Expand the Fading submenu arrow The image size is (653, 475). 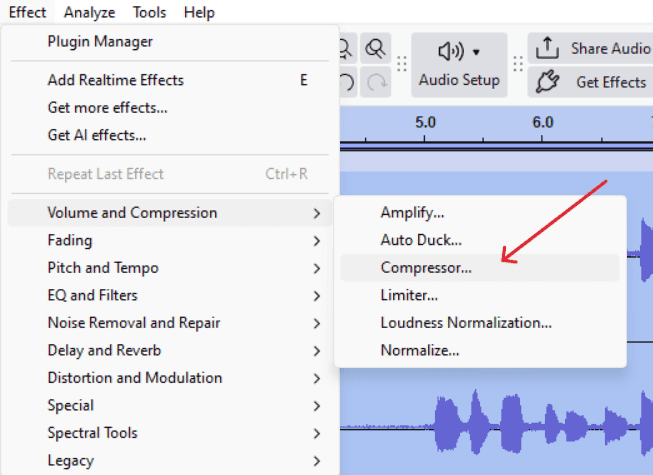(317, 241)
